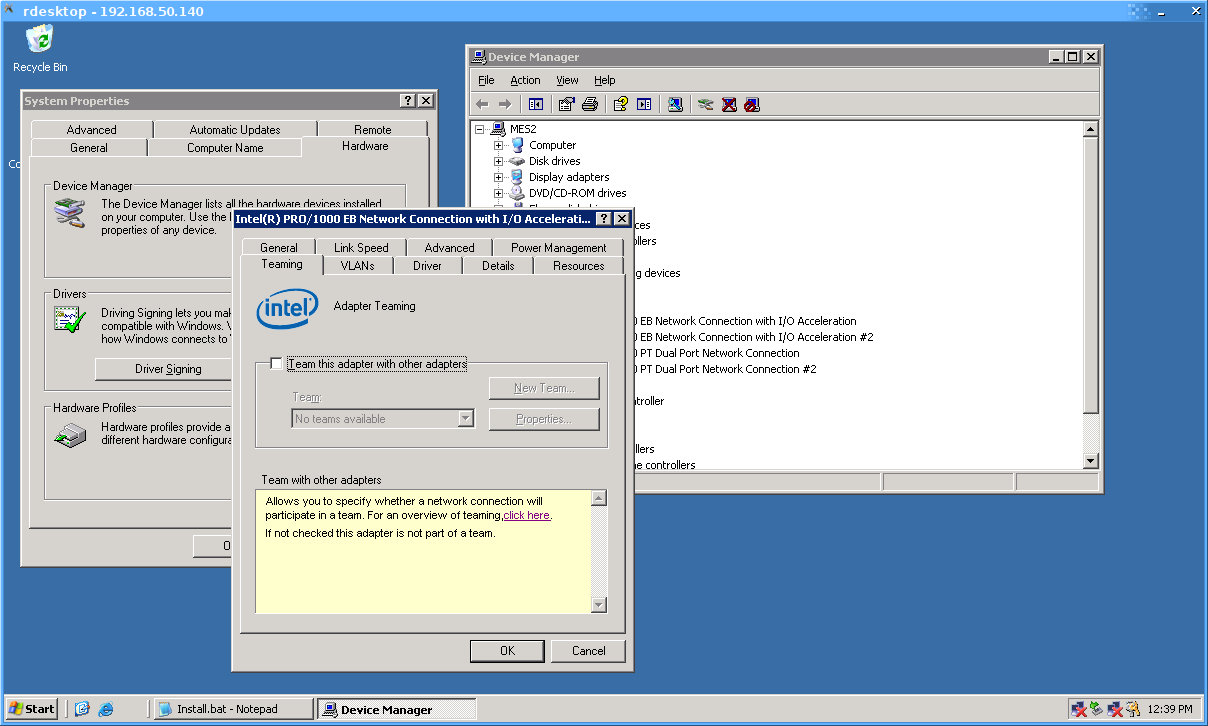The width and height of the screenshot is (1208, 726).
Task: Follow the 'click here' teaming overview link
Action: click(x=527, y=516)
